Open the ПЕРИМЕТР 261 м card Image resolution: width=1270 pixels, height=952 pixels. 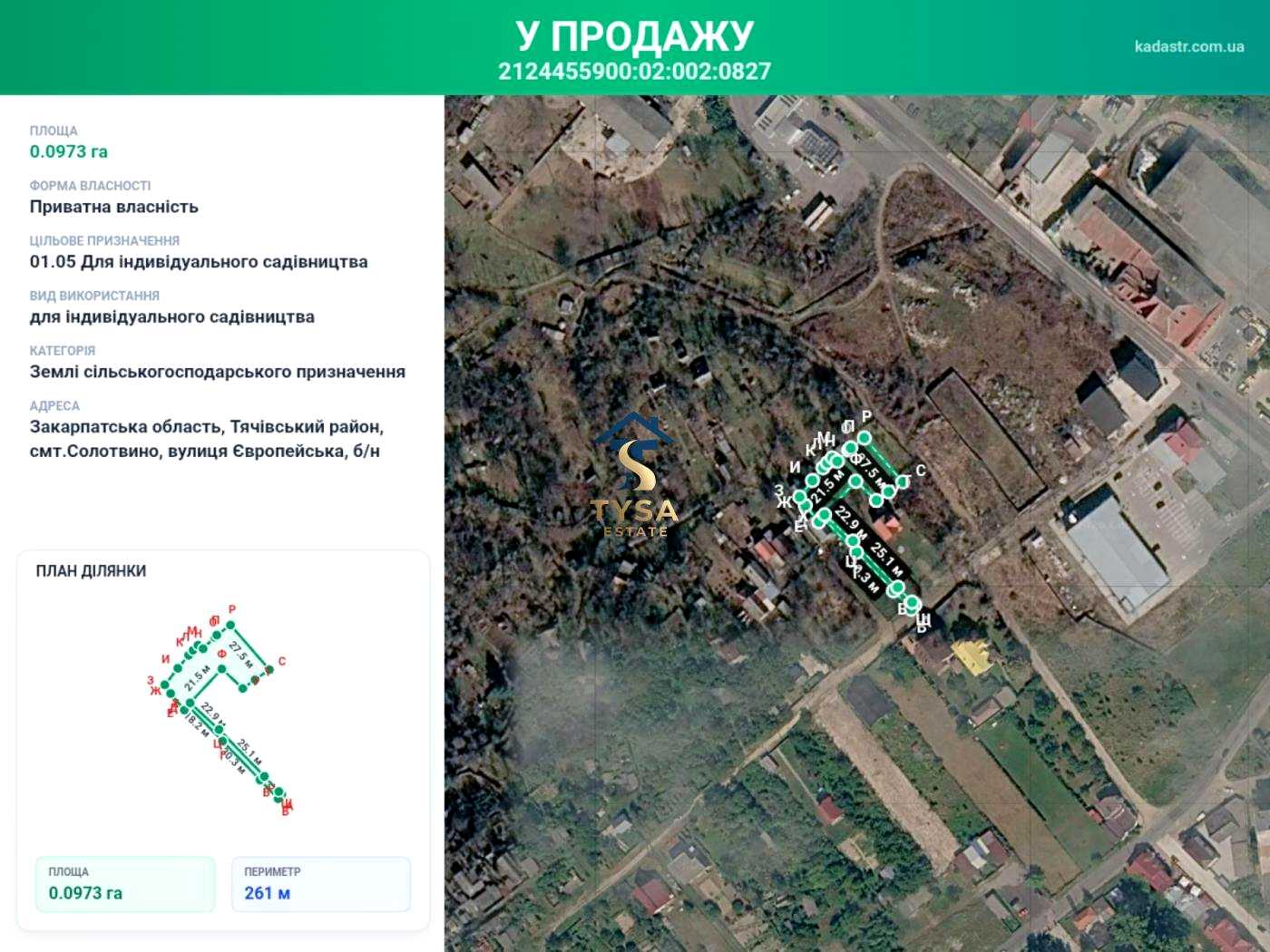pos(321,884)
